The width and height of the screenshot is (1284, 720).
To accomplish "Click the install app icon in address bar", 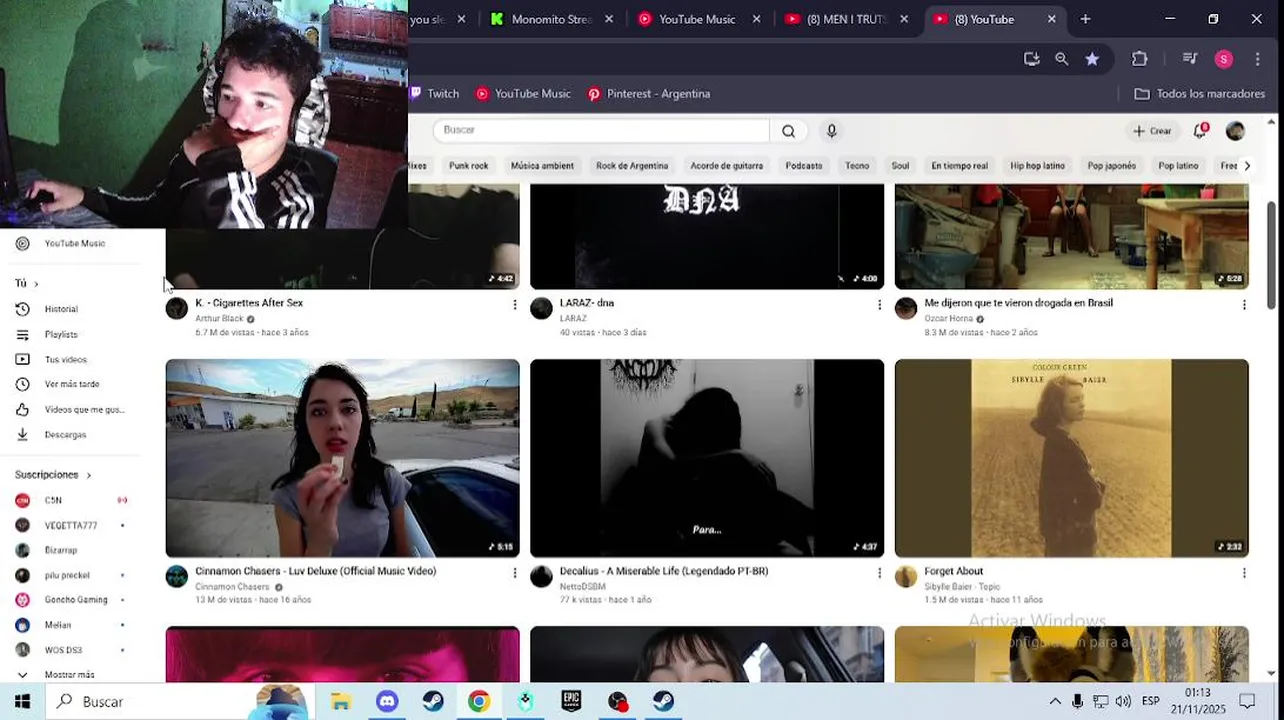I will [x=1032, y=59].
